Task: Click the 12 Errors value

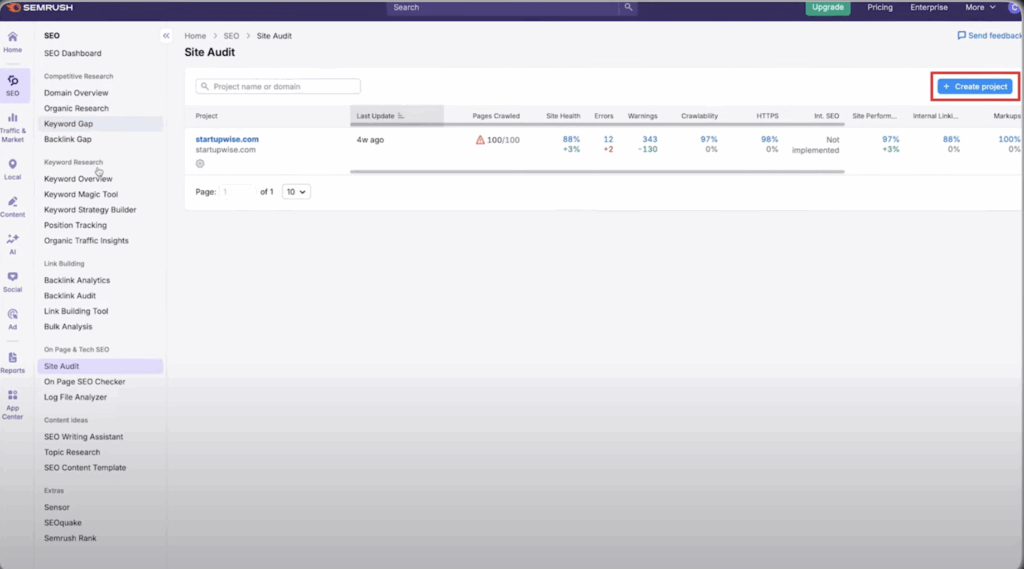Action: coord(608,139)
